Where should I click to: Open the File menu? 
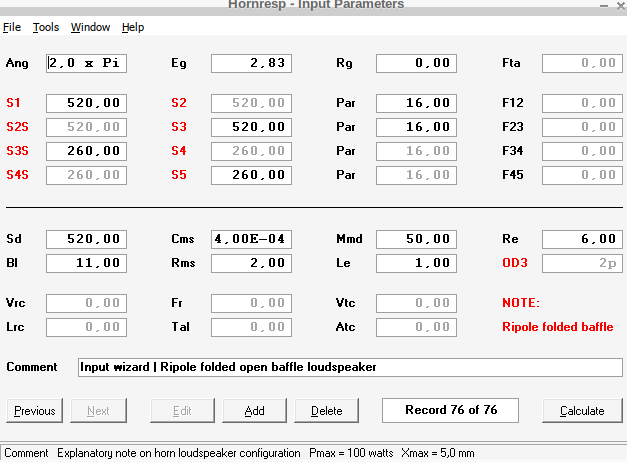(x=12, y=27)
